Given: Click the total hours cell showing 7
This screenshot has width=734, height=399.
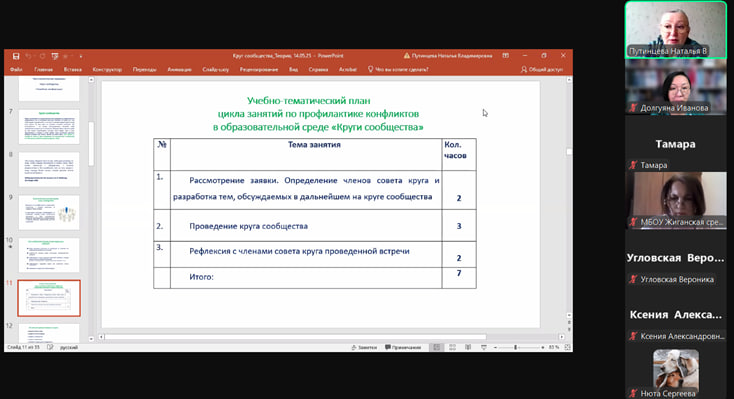Looking at the screenshot, I should click(x=459, y=278).
